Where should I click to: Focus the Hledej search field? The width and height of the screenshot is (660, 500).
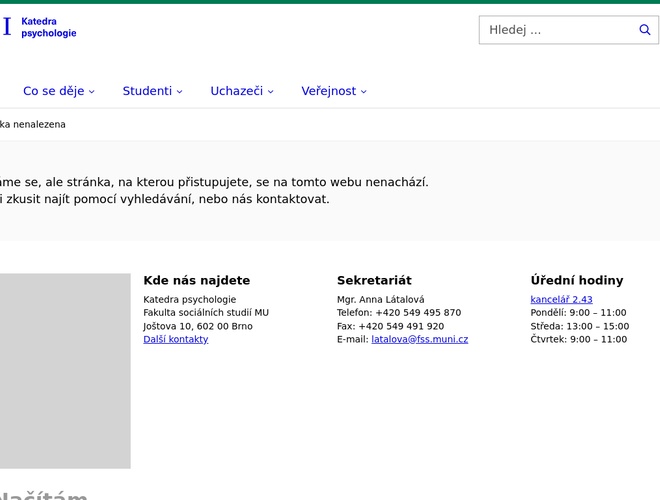pos(555,30)
